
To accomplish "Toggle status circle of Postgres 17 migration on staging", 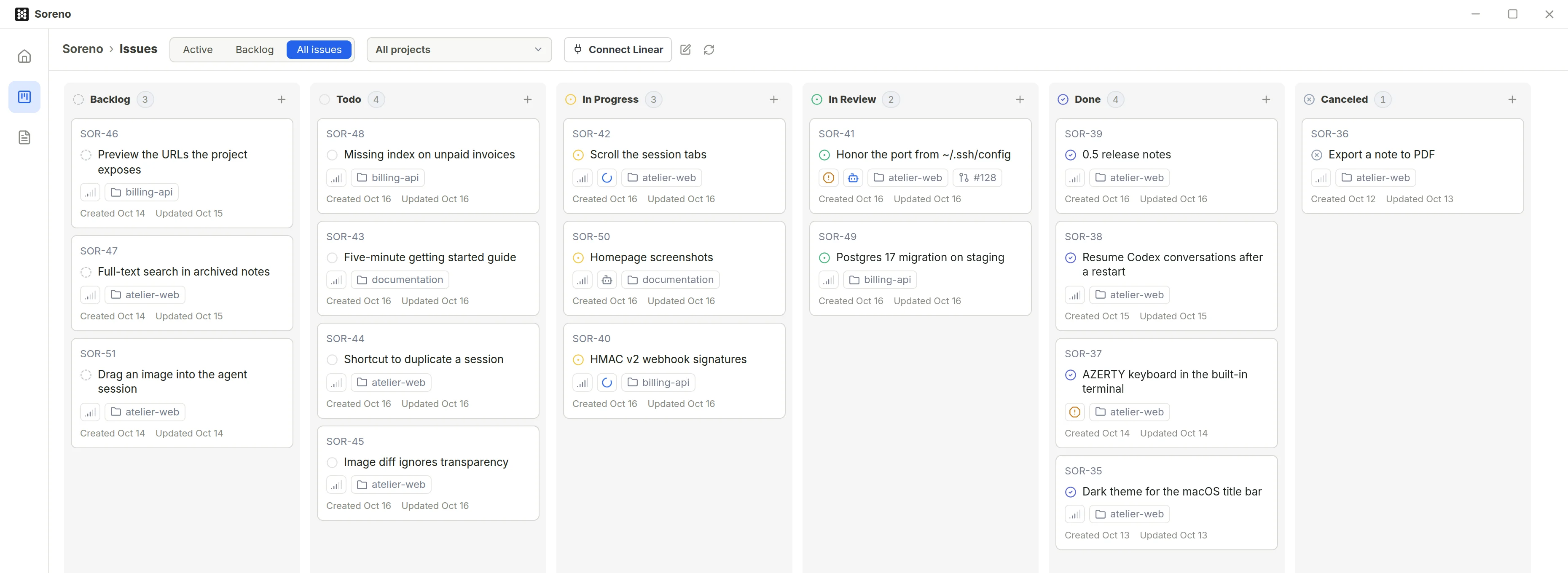I will (x=825, y=258).
